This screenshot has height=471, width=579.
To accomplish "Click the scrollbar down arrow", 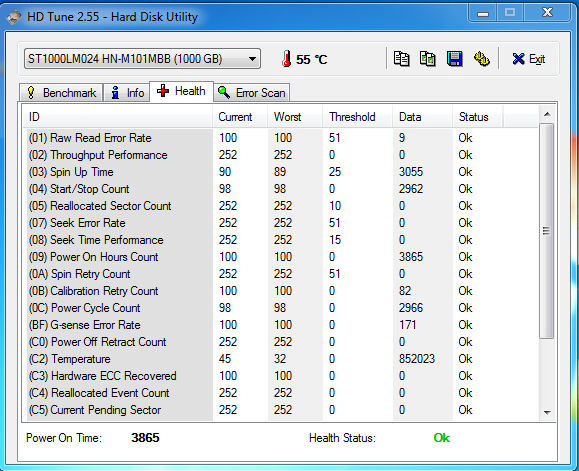I will point(547,413).
